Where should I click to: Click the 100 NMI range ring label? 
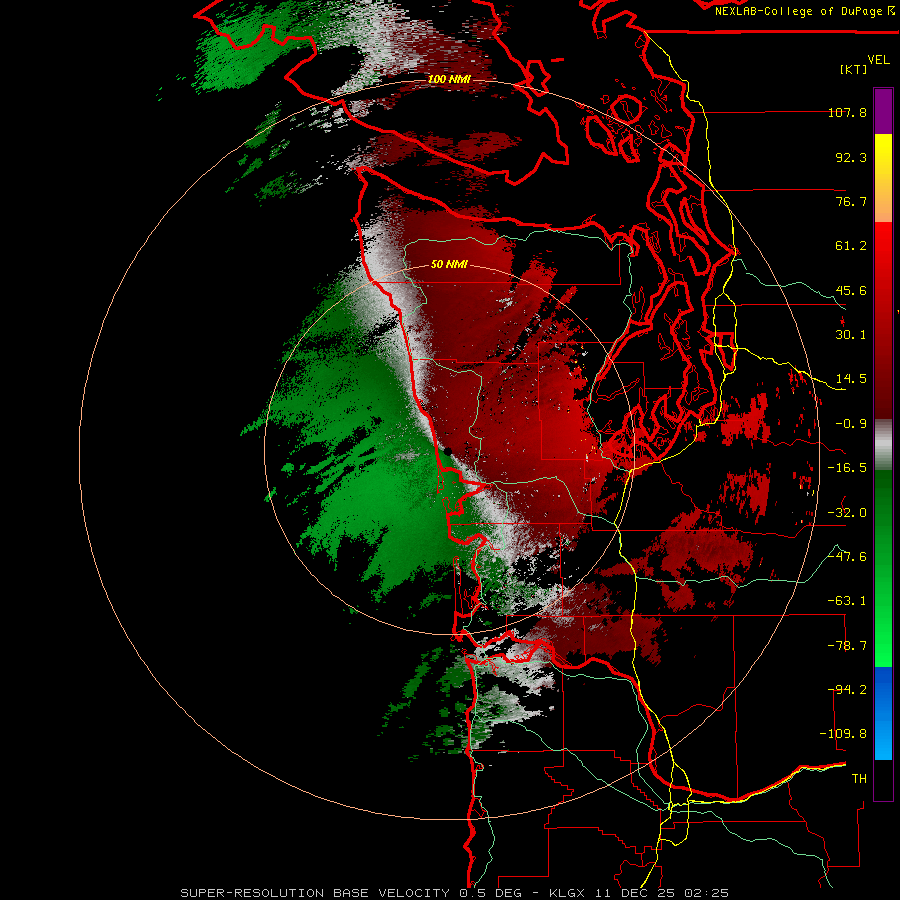point(449,79)
